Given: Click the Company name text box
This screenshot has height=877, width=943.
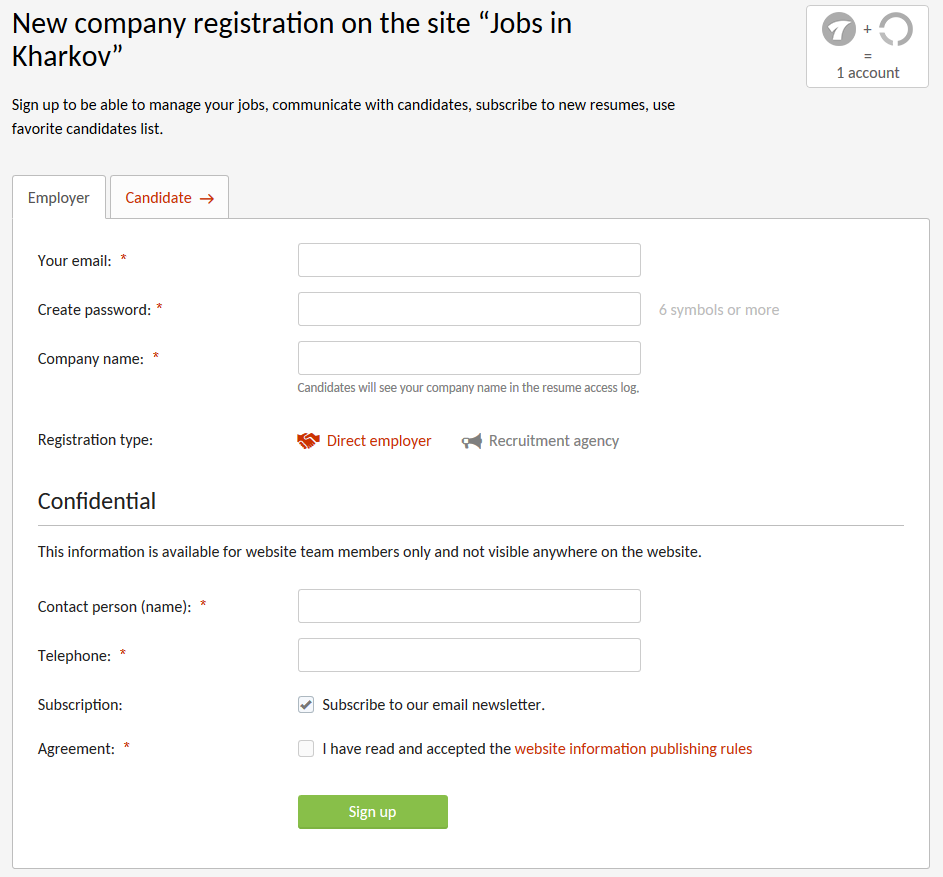Looking at the screenshot, I should pos(469,358).
